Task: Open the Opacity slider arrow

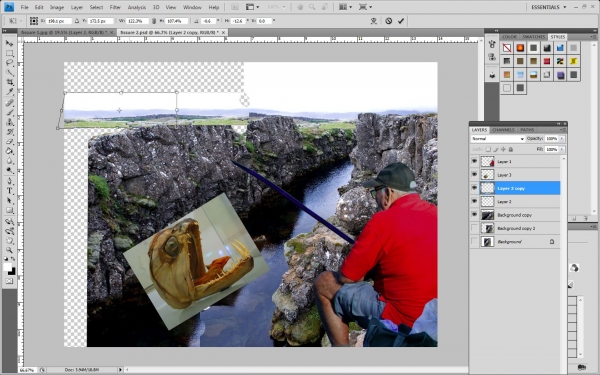Action: pos(562,139)
